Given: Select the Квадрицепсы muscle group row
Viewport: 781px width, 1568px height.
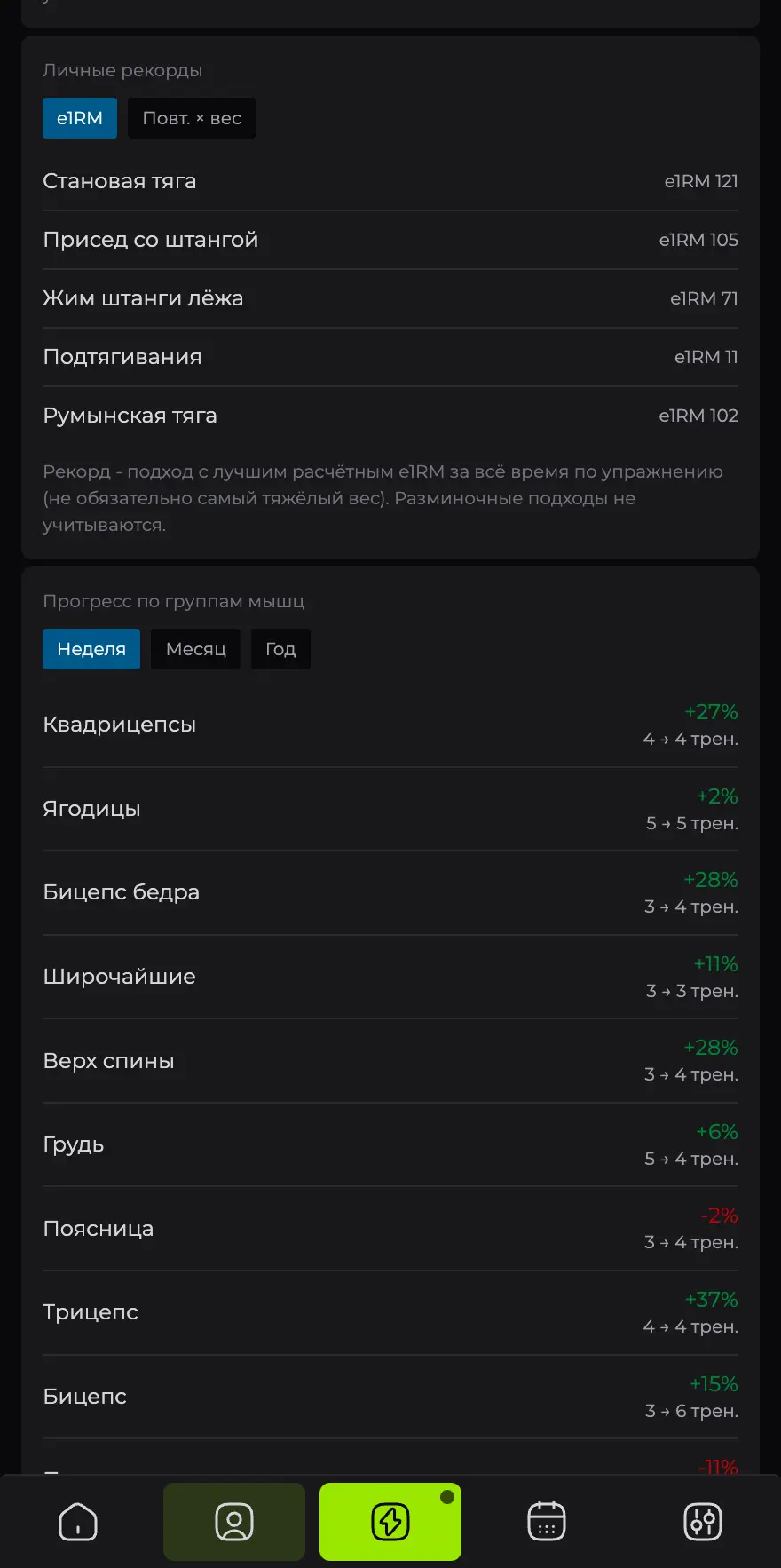Looking at the screenshot, I should [390, 725].
